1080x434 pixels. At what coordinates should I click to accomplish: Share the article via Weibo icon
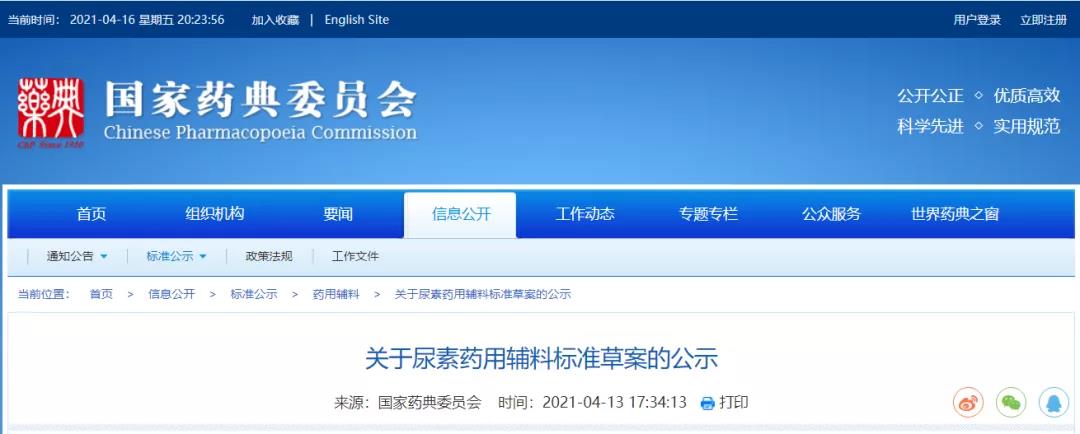point(968,402)
